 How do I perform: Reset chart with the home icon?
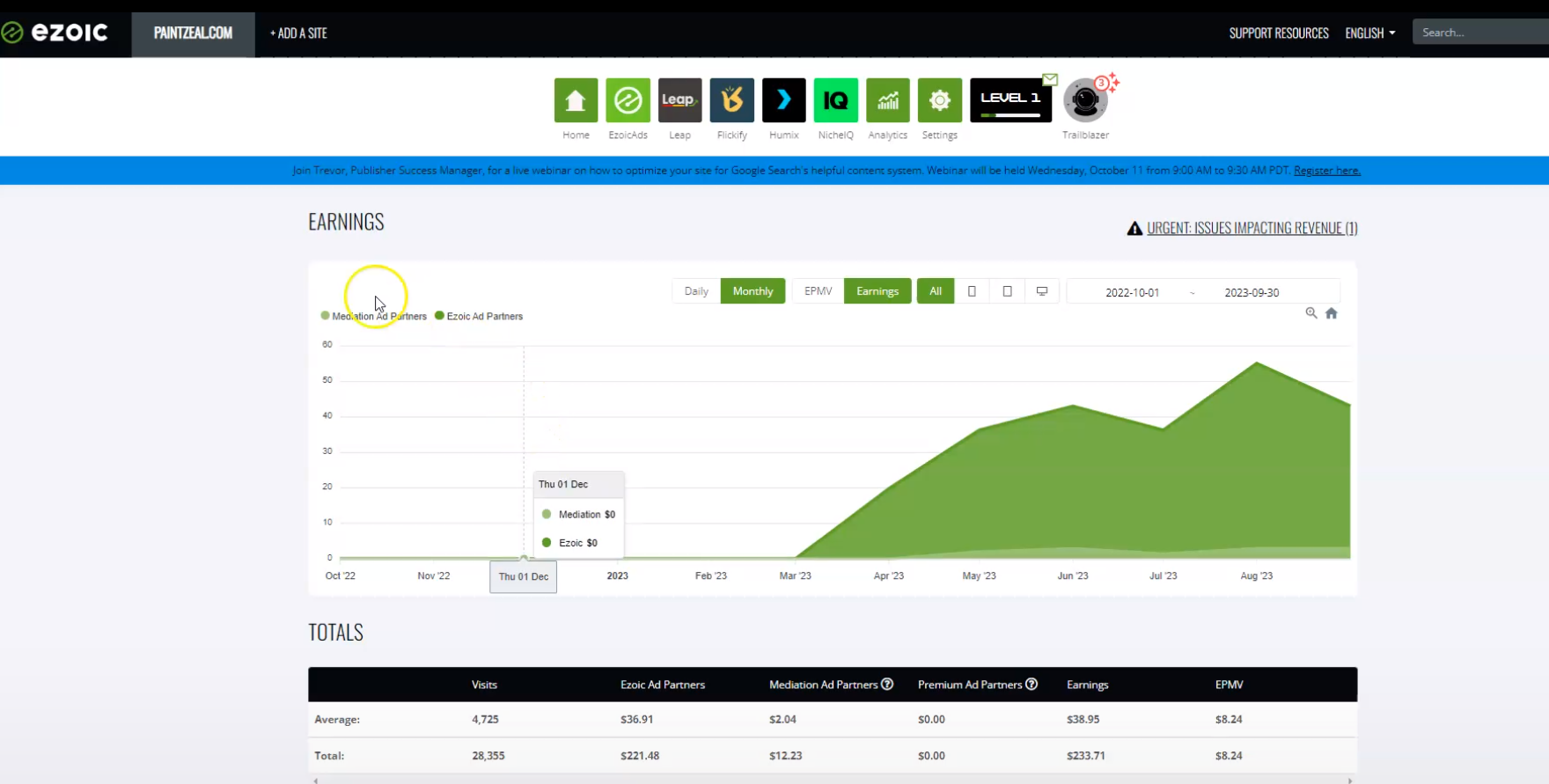[1332, 313]
